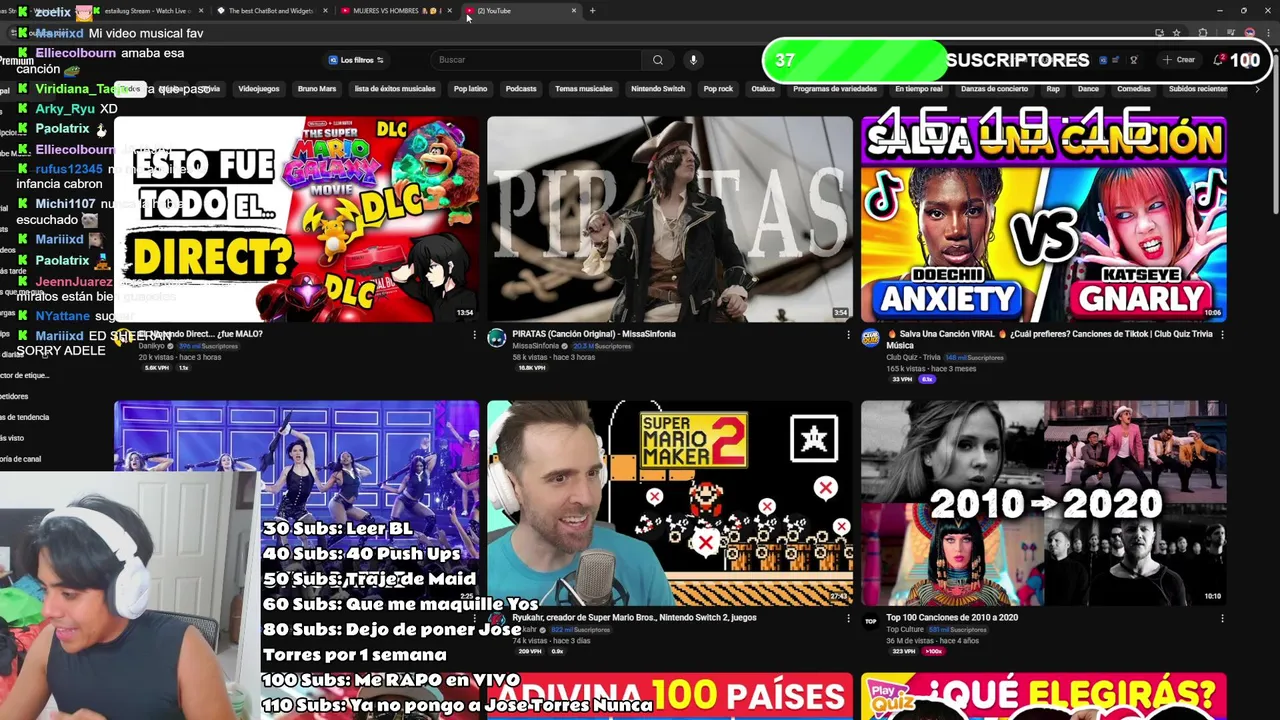Click chat username rufus12345

(69, 169)
